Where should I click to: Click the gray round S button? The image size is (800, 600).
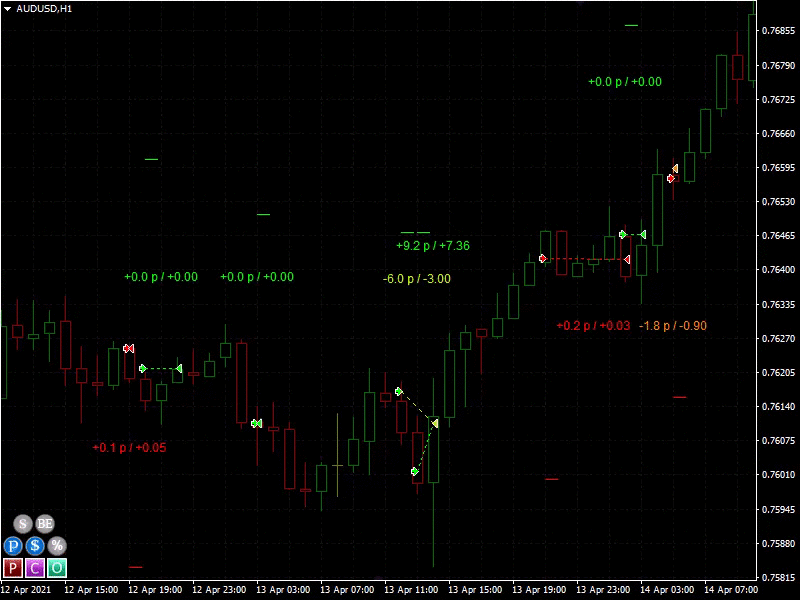[x=22, y=524]
